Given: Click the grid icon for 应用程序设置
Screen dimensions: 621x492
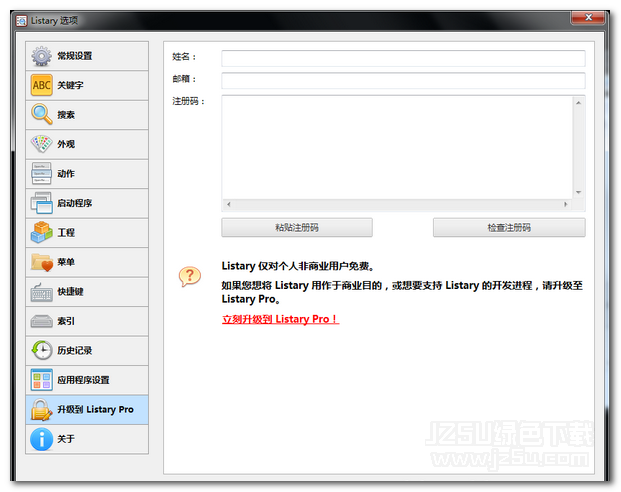Looking at the screenshot, I should click(x=42, y=379).
